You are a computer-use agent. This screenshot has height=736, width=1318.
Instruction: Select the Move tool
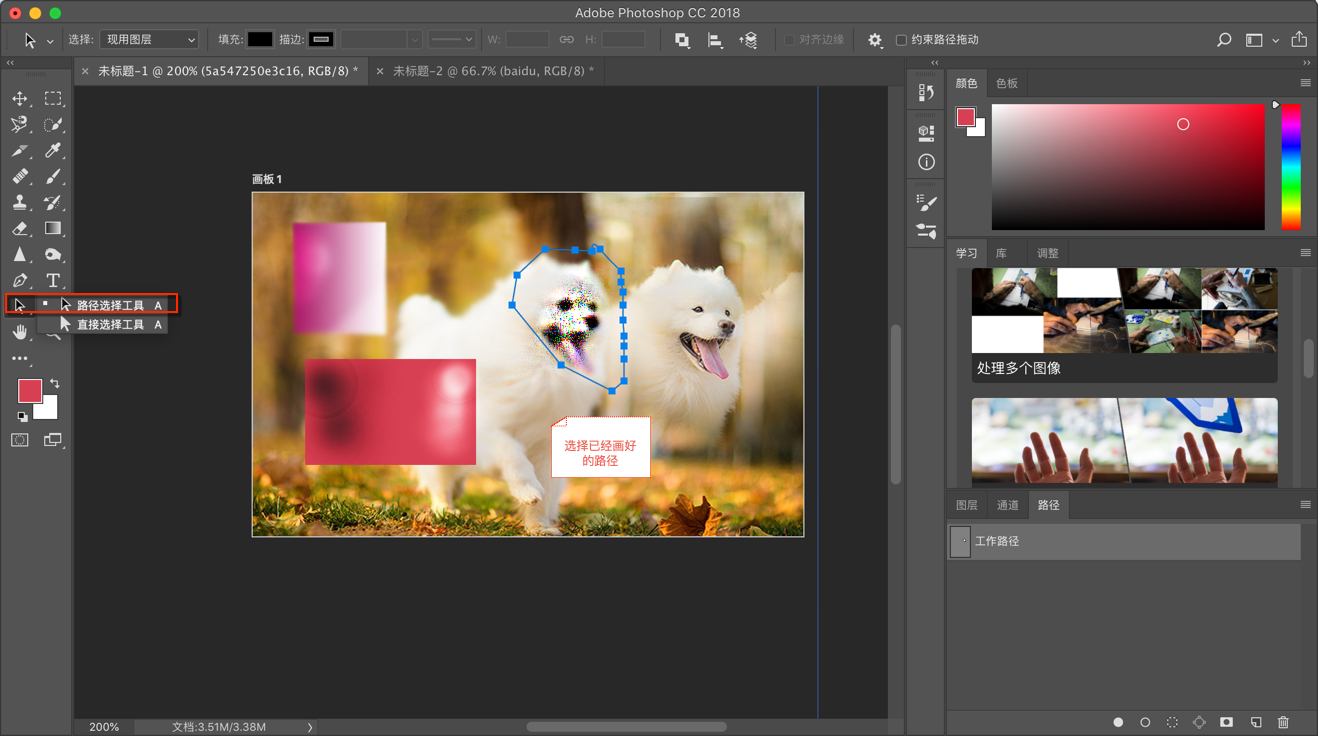click(x=20, y=99)
